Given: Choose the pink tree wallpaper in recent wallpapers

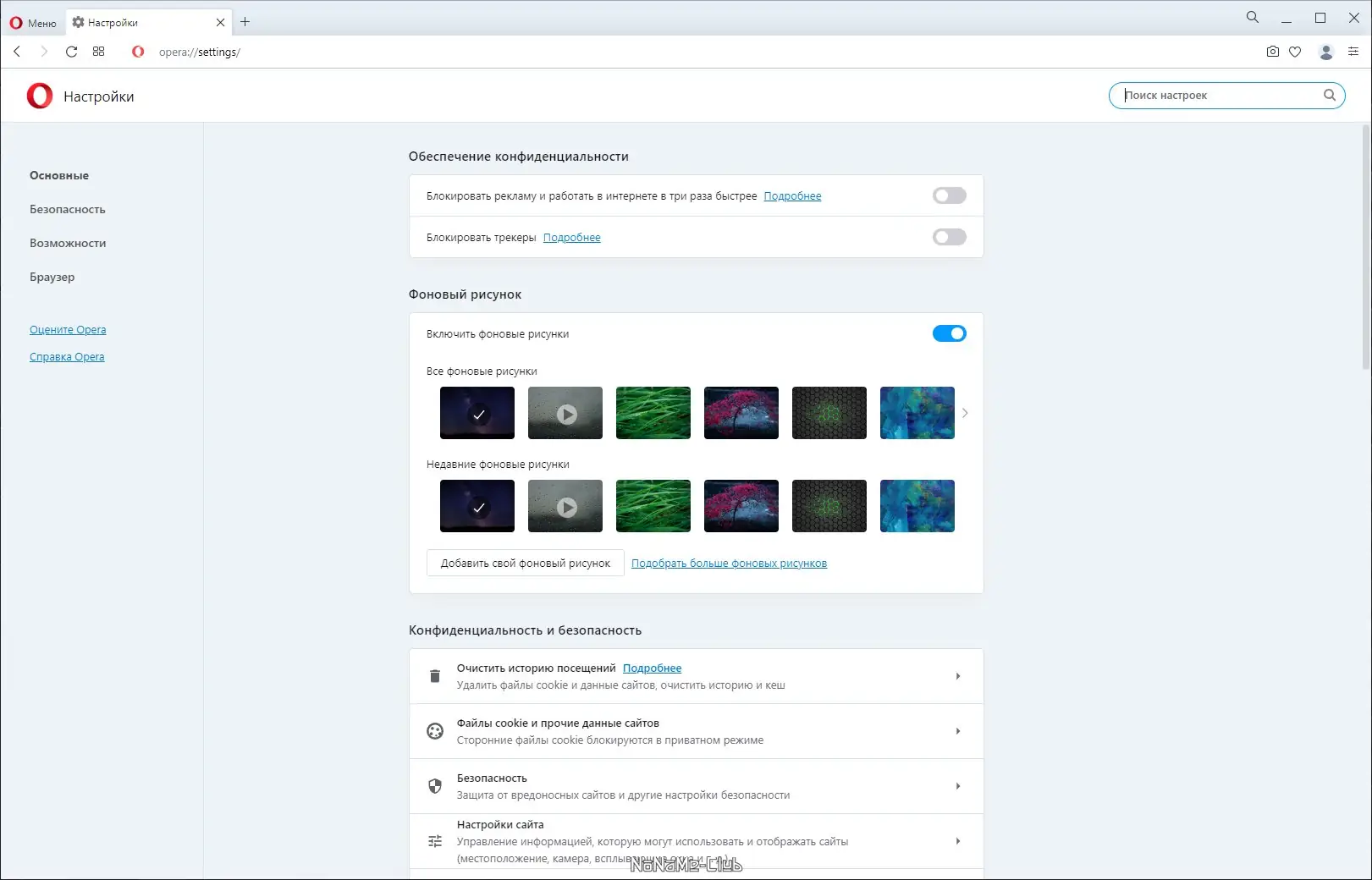Looking at the screenshot, I should pyautogui.click(x=741, y=506).
